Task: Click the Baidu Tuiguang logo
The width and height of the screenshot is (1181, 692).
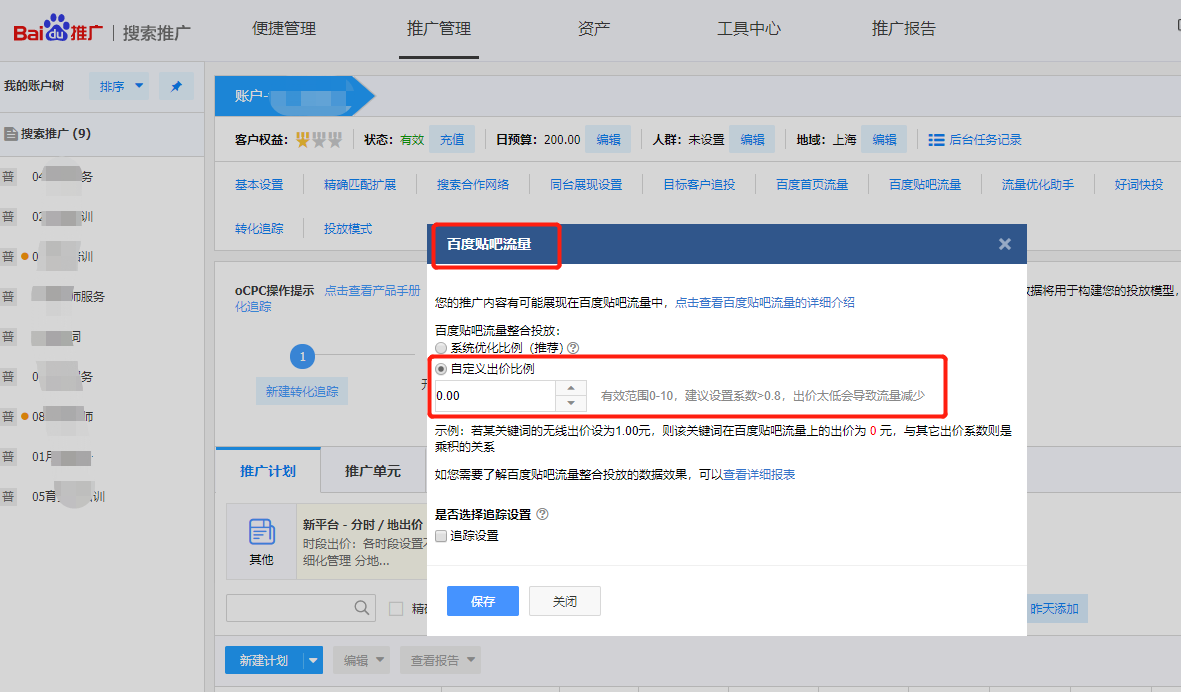Action: [x=58, y=30]
